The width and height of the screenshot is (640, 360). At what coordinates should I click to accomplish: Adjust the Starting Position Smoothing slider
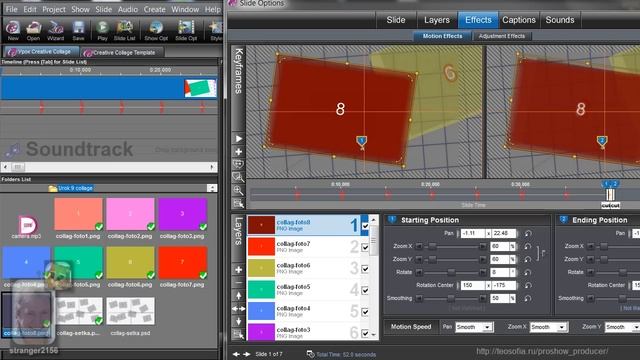451,298
